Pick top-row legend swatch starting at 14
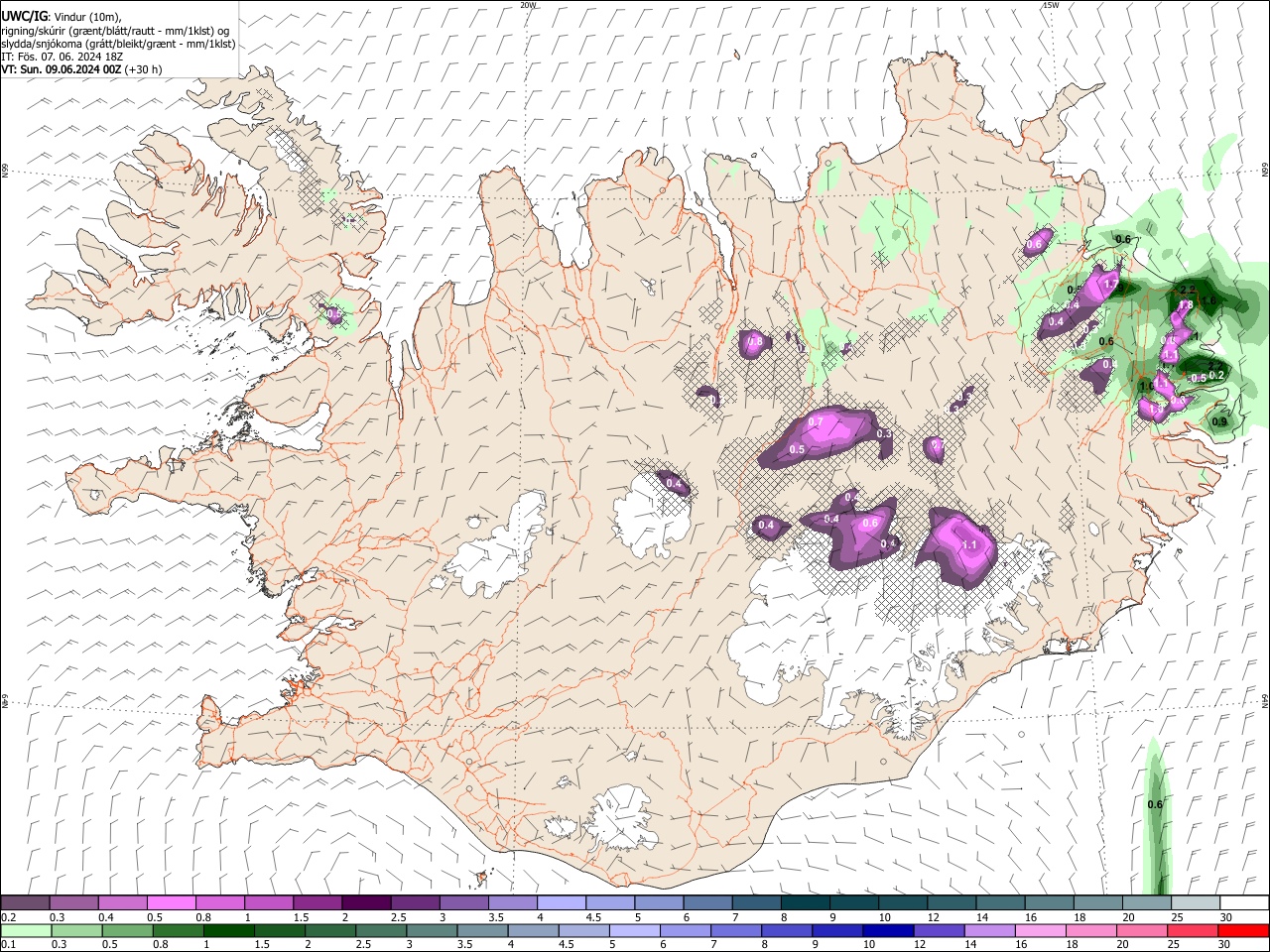This screenshot has width=1270, height=952. point(1000,903)
